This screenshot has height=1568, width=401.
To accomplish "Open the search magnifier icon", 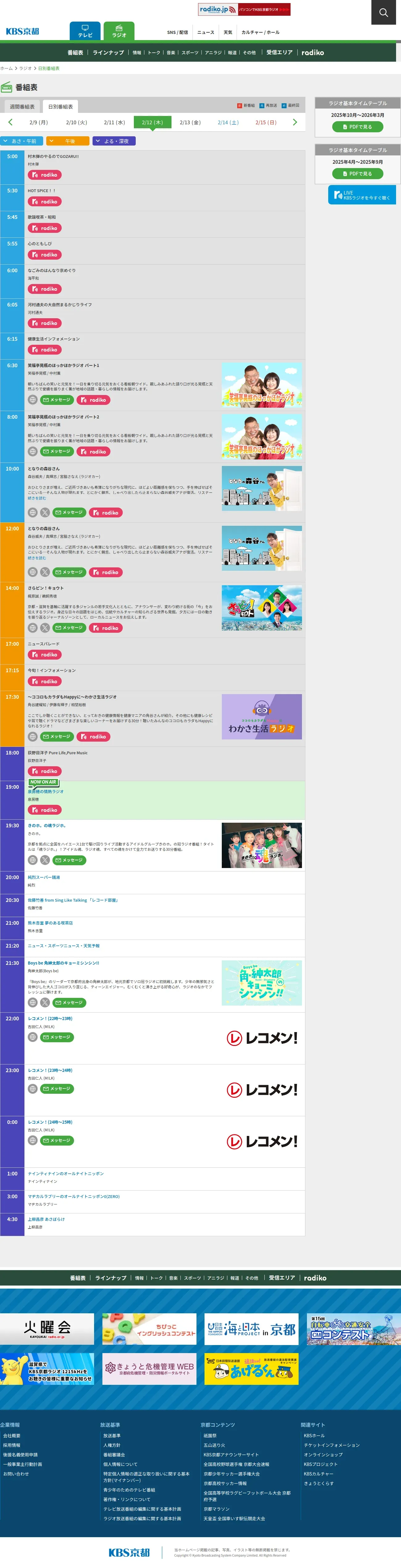I will click(383, 12).
